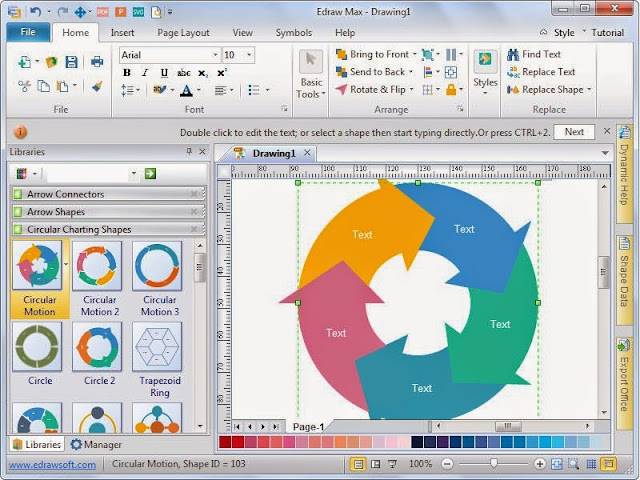Toggle the highlighted rightmost status bar view button
Viewport: 640px width, 480px height.
pos(608,464)
